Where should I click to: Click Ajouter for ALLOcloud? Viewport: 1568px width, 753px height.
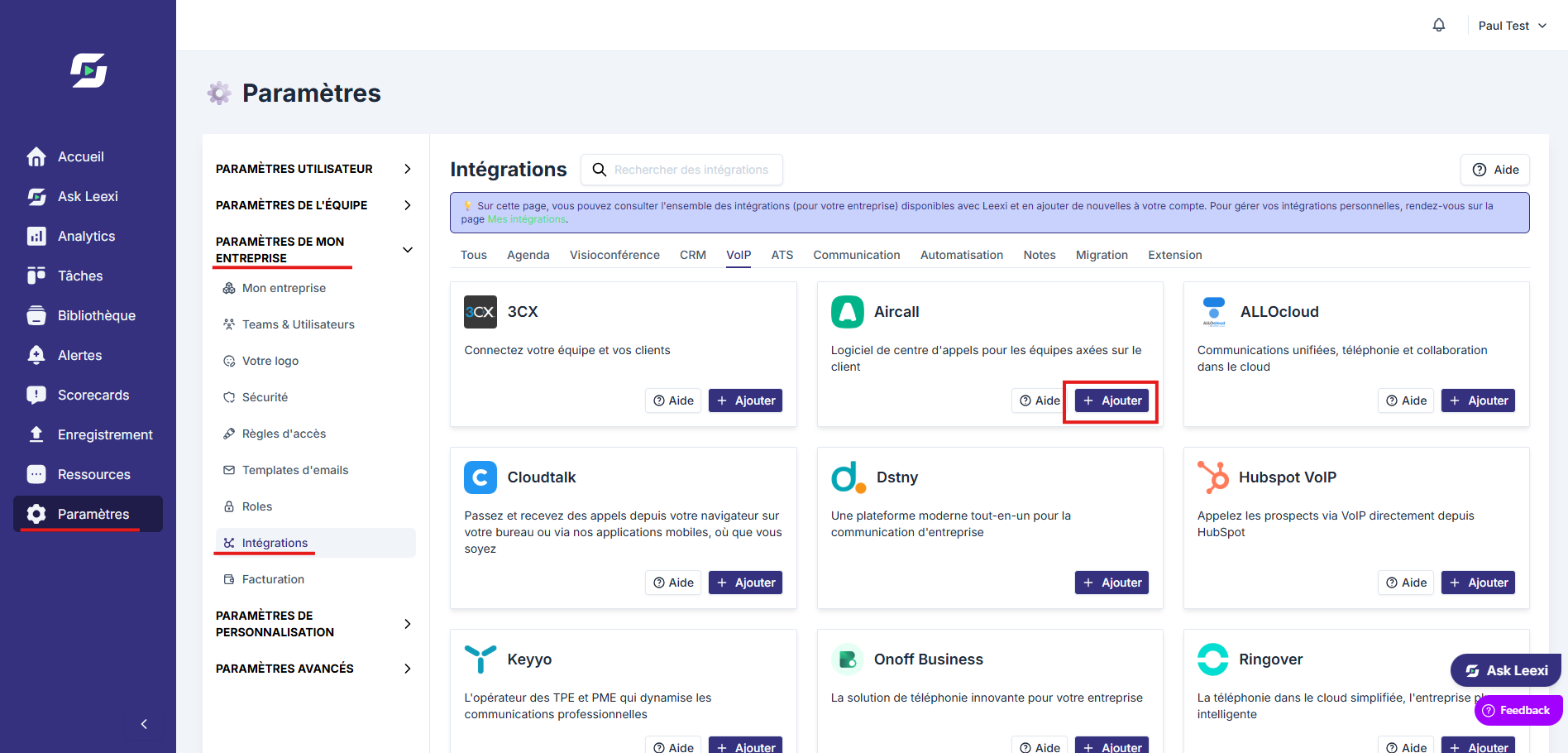tap(1478, 400)
